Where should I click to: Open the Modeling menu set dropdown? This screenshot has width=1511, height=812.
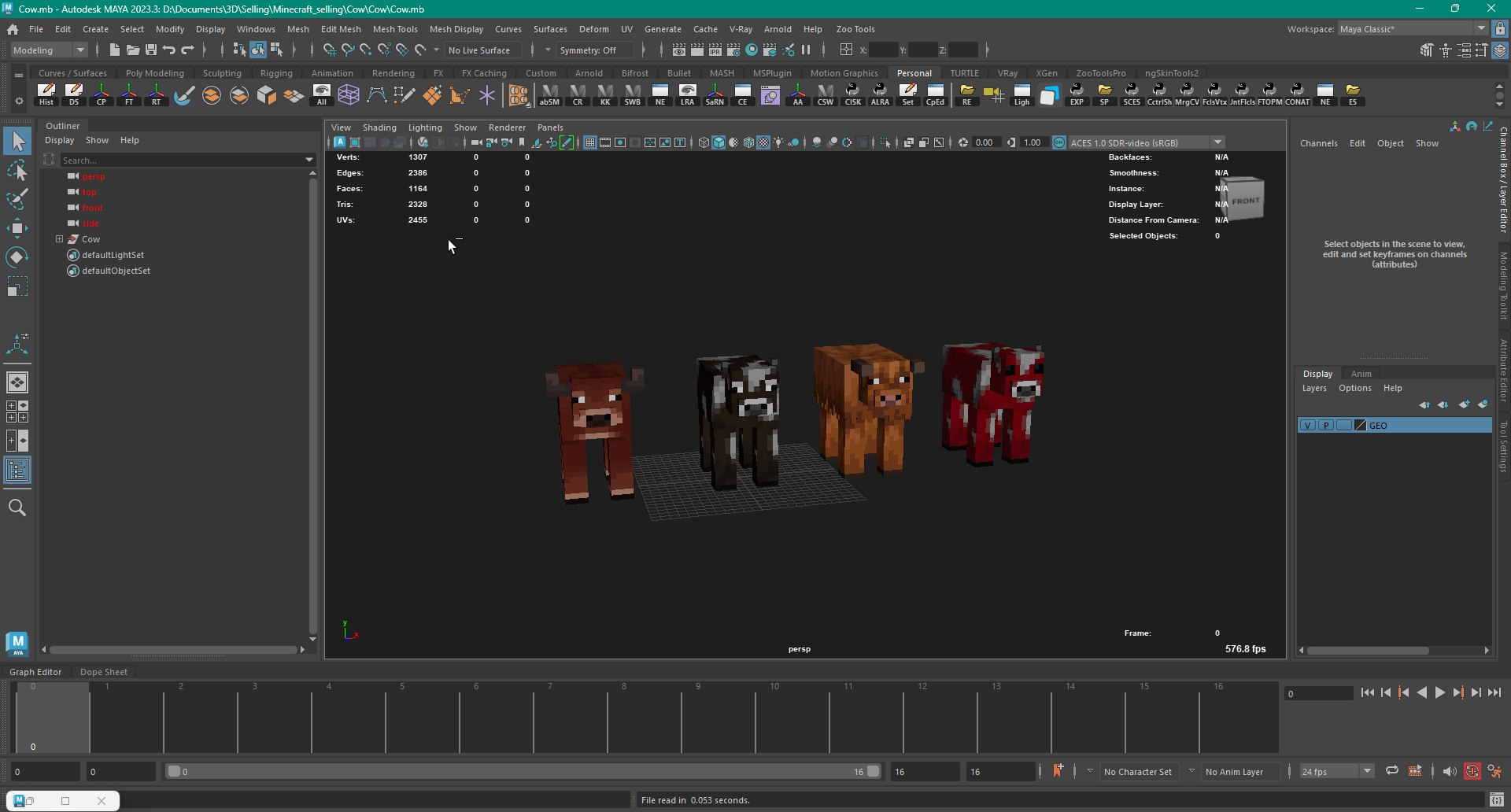click(49, 50)
